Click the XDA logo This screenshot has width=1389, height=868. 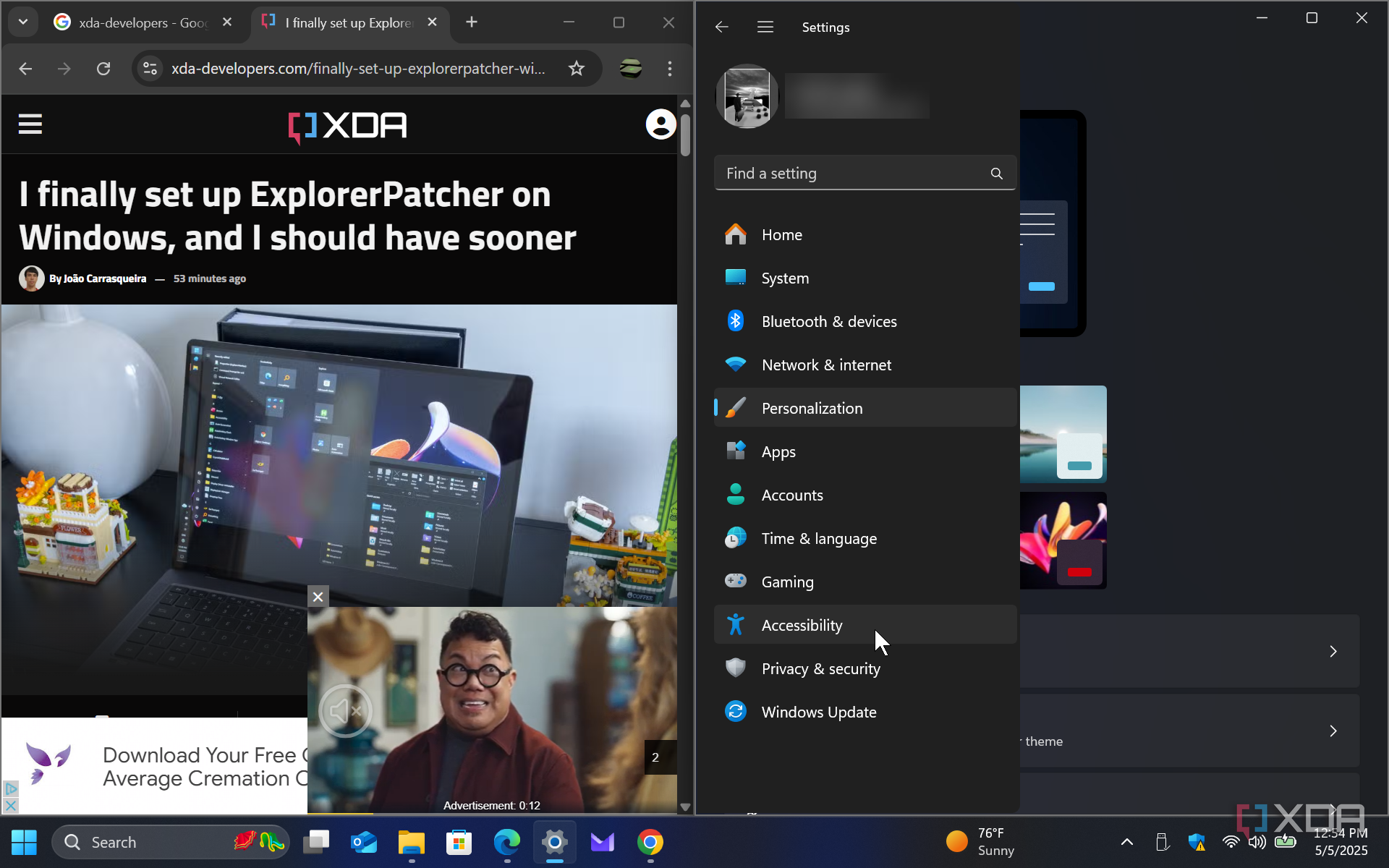(347, 127)
